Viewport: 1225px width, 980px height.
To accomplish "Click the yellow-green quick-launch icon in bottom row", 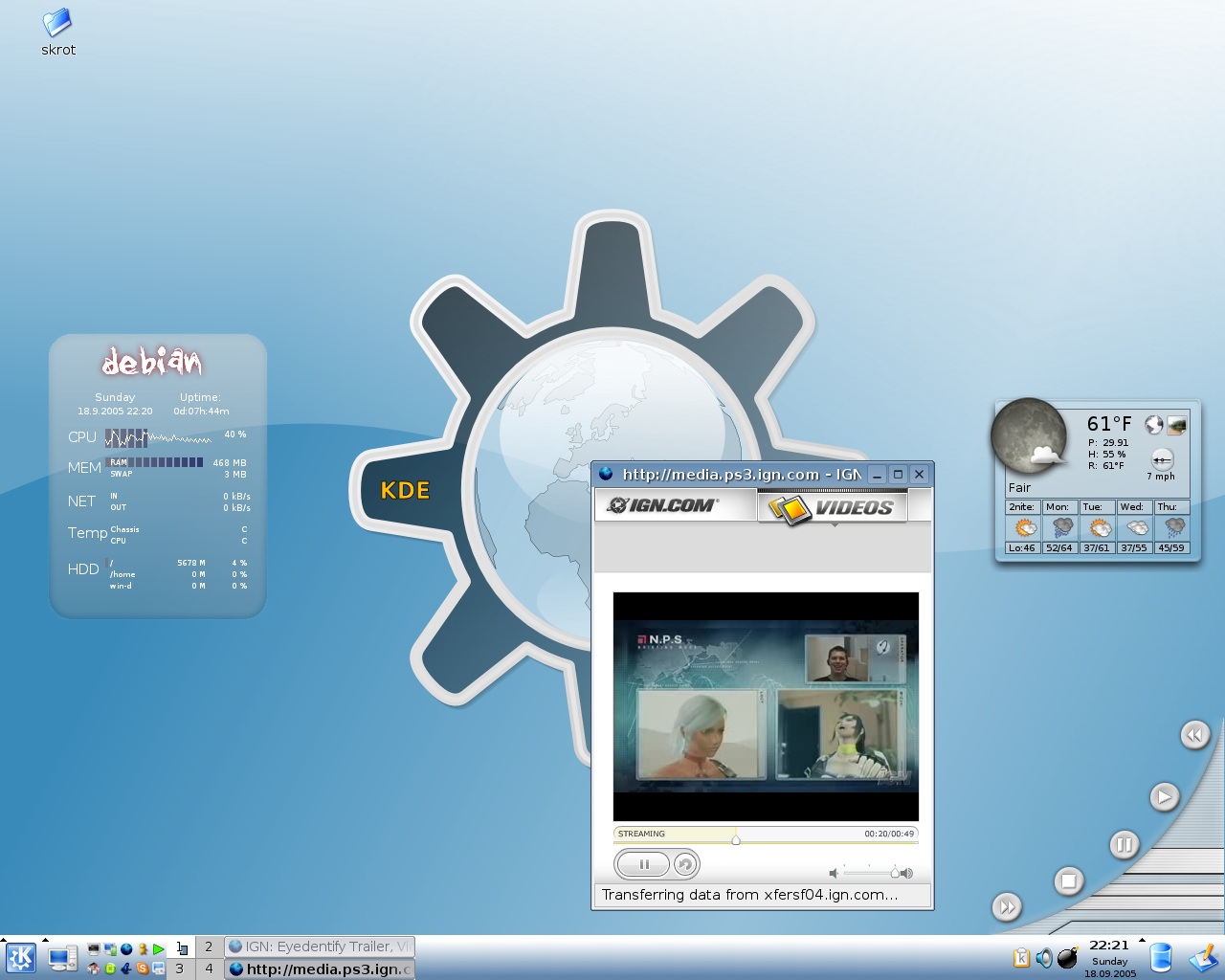I will (110, 969).
